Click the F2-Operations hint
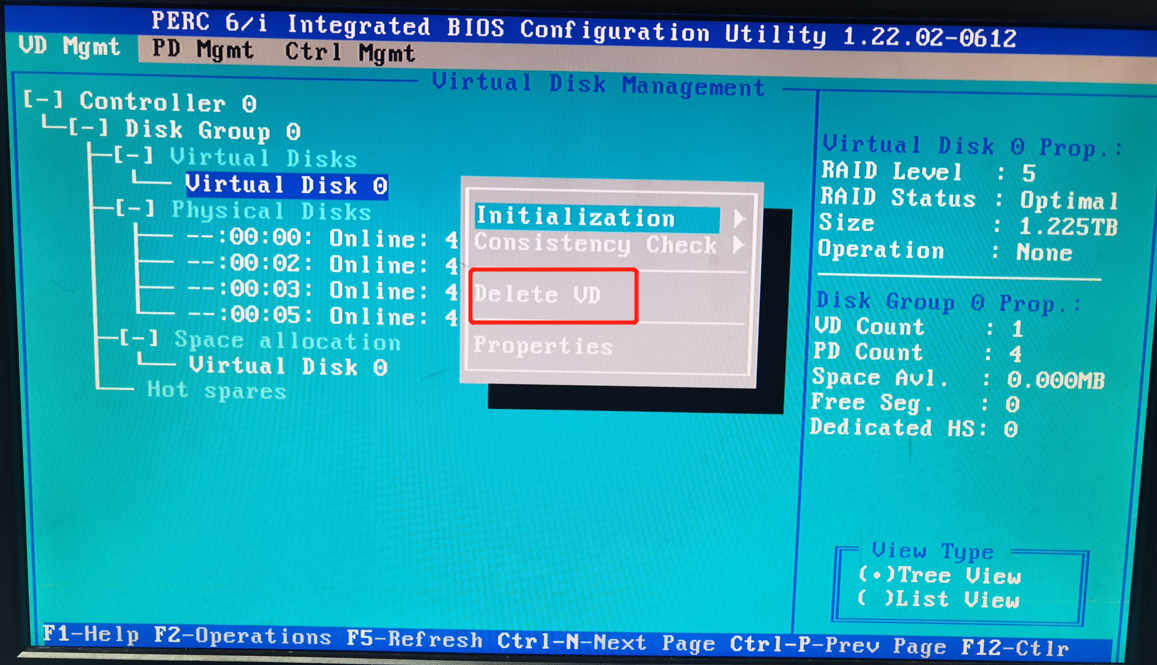Screen dimensions: 1157x665 [x=243, y=636]
